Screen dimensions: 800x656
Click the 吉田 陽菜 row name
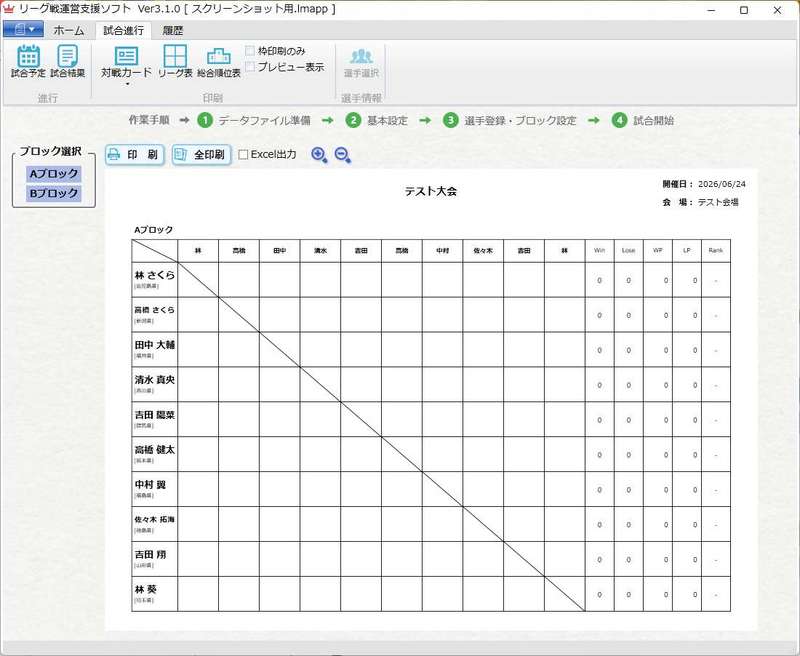pos(155,415)
